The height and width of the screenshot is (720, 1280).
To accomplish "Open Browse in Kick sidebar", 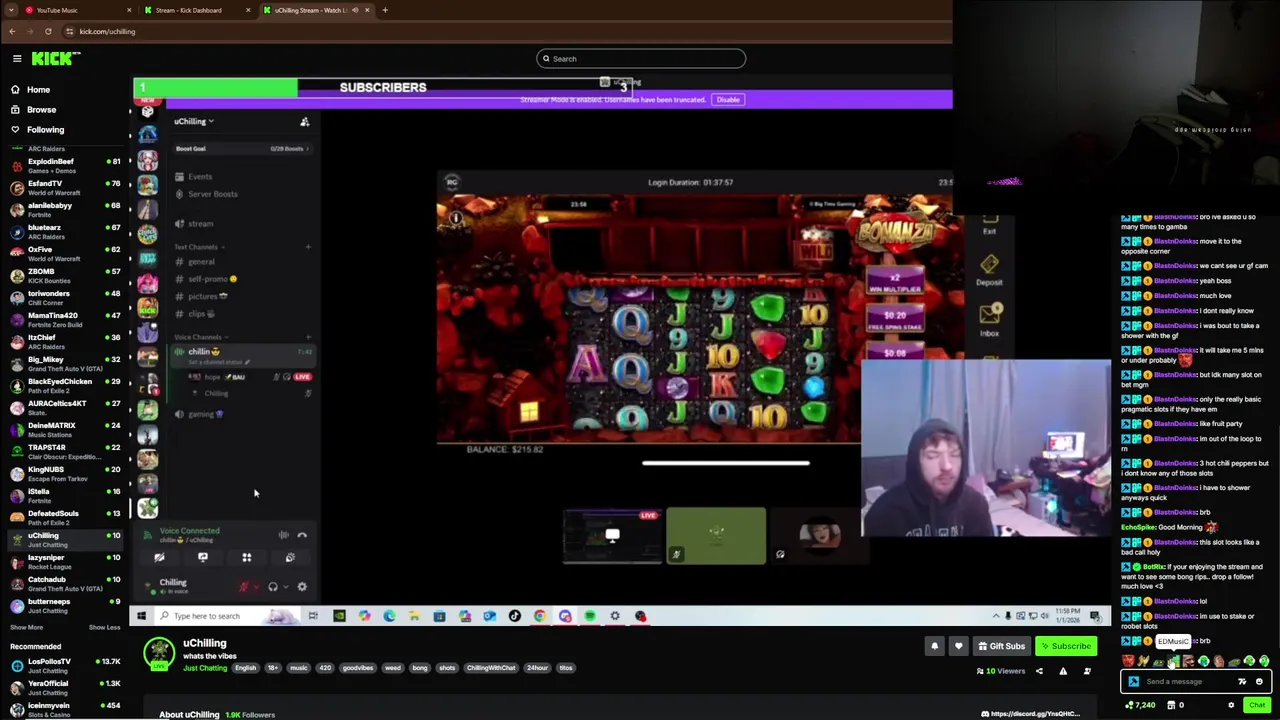I will (41, 109).
